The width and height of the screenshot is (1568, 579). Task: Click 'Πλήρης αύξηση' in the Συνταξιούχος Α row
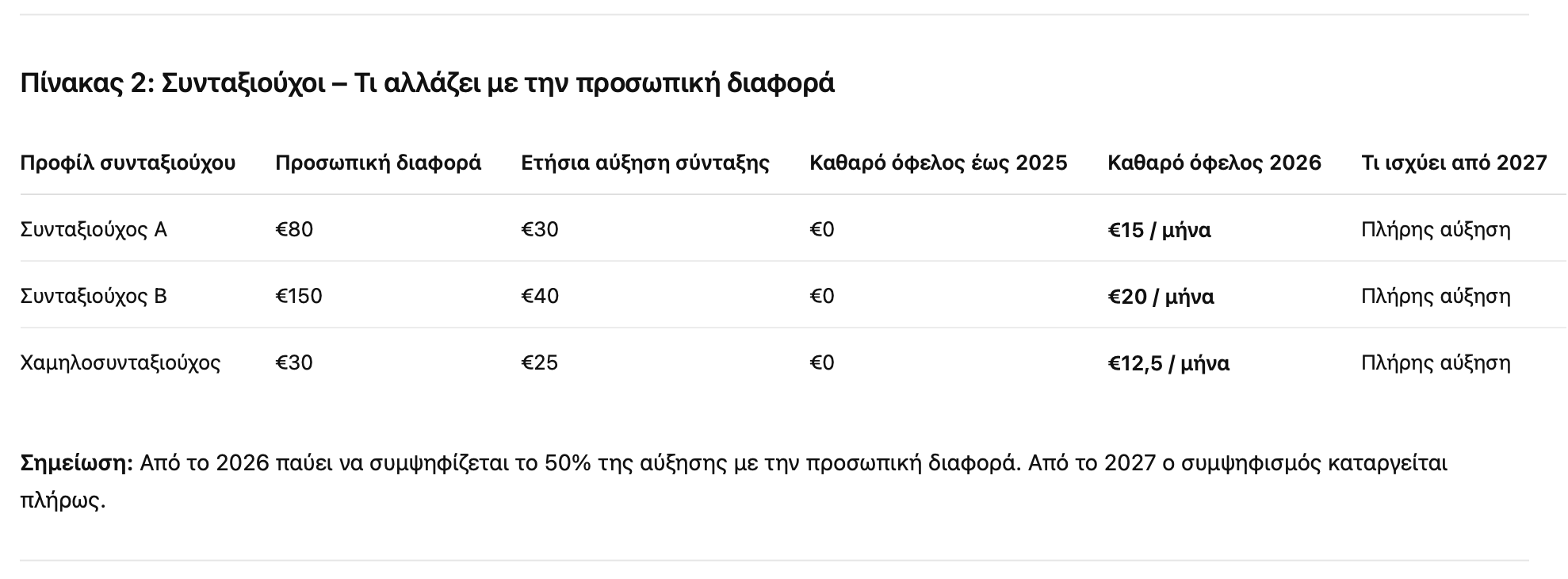(x=1436, y=229)
